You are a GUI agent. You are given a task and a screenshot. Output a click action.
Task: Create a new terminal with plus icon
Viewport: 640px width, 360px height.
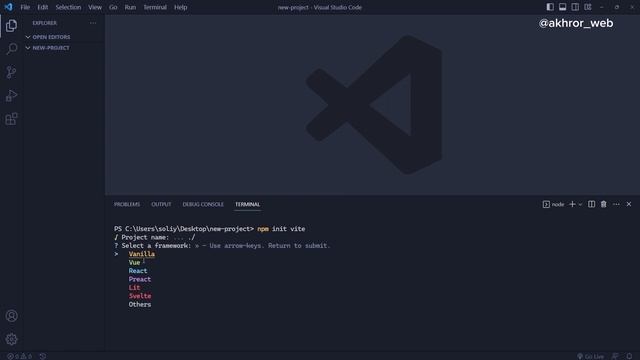(x=572, y=204)
